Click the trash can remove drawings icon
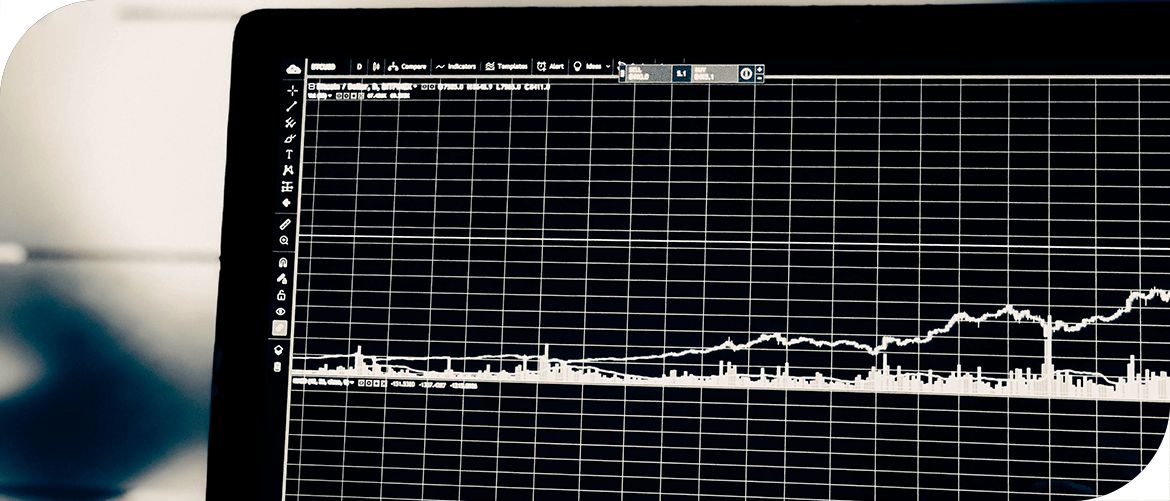Screen dimensions: 1170x501 tap(278, 366)
